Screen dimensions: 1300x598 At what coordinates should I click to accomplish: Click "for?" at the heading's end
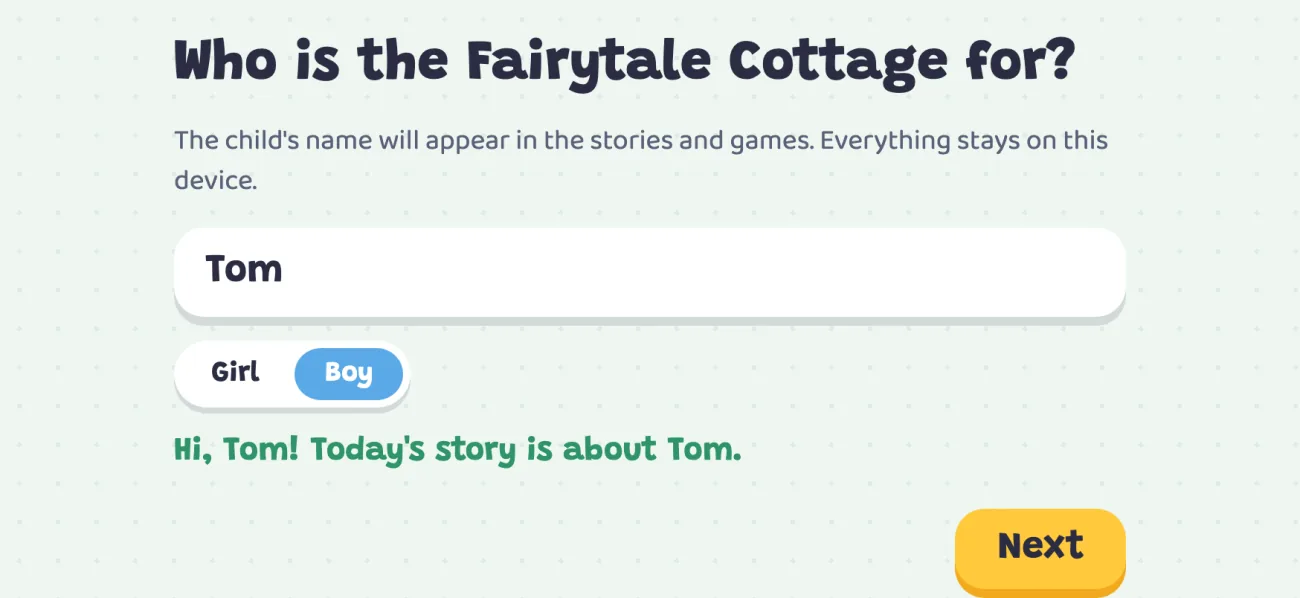click(x=1020, y=62)
